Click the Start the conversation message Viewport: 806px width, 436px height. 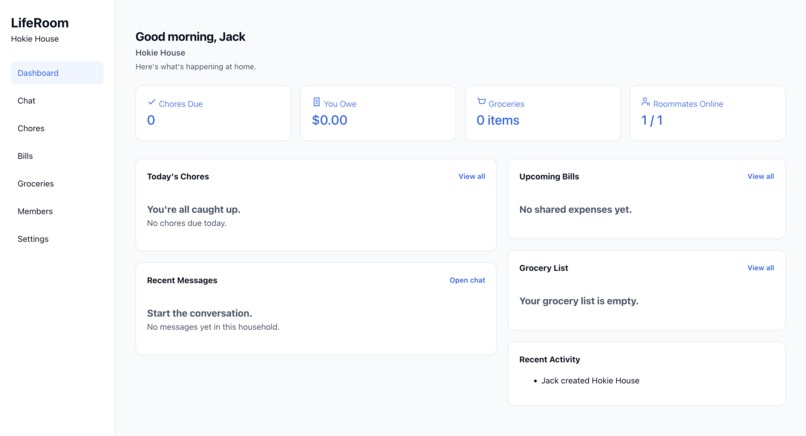pyautogui.click(x=199, y=314)
